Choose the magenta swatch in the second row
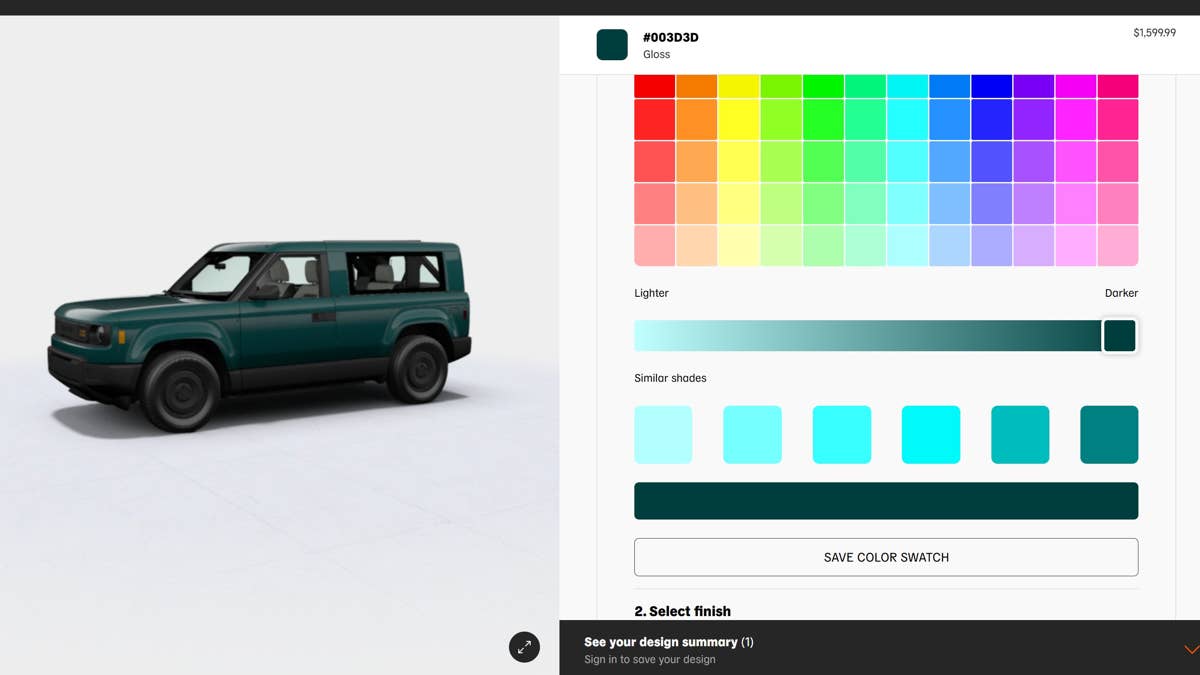Viewport: 1200px width, 675px height. pyautogui.click(x=1076, y=119)
